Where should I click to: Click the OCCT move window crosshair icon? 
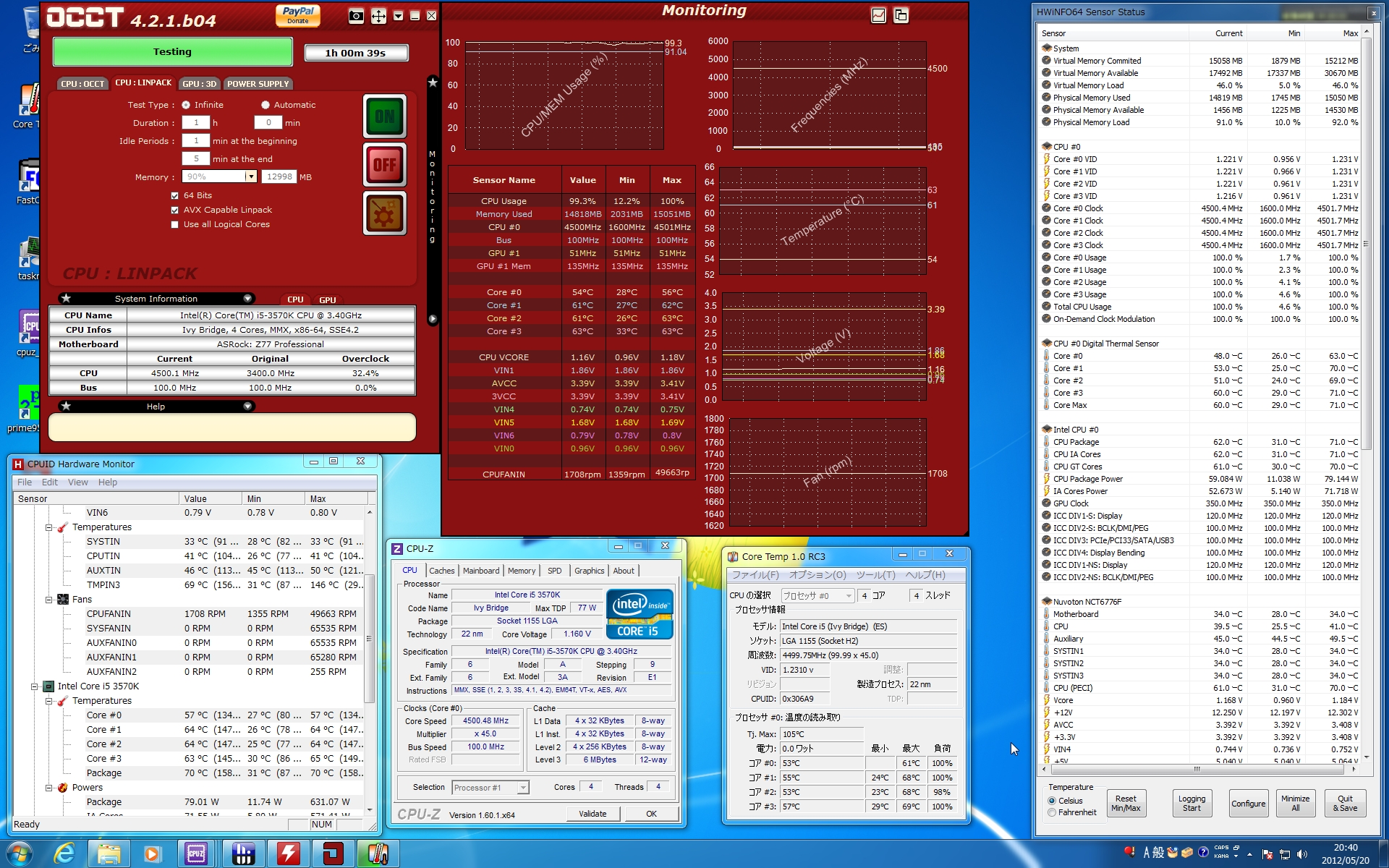378,16
